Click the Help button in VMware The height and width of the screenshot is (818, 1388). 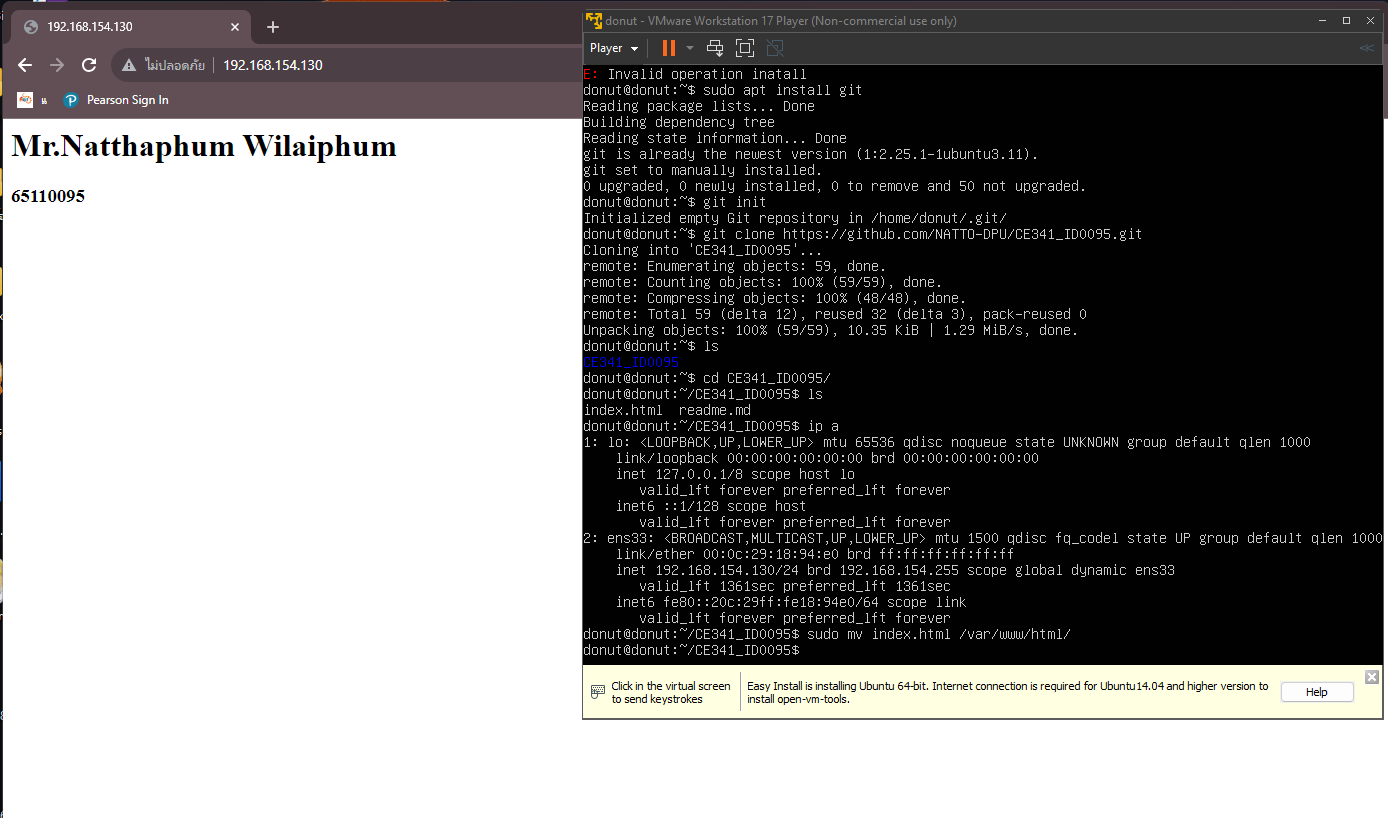pos(1317,691)
